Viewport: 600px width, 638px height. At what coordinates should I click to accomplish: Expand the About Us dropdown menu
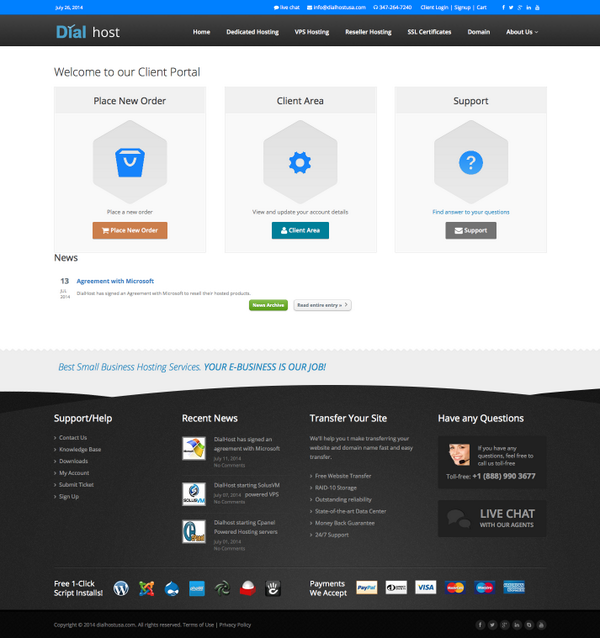(521, 32)
